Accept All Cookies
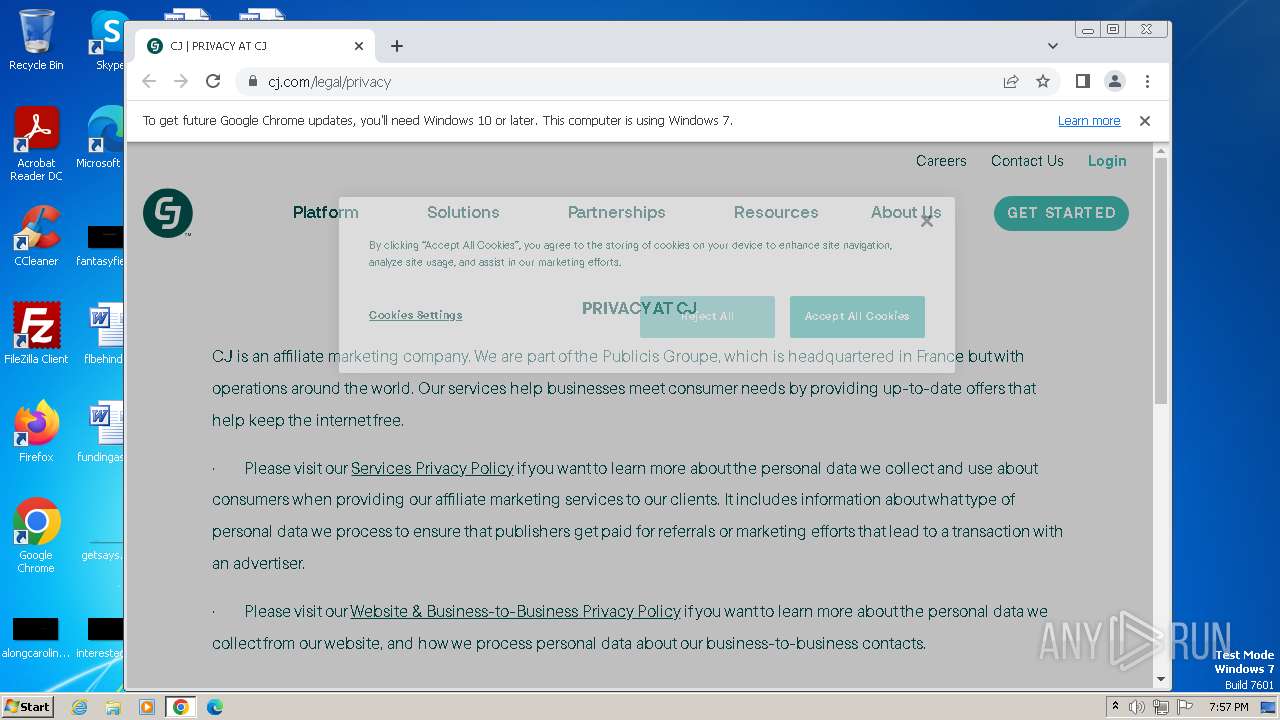 [x=857, y=316]
